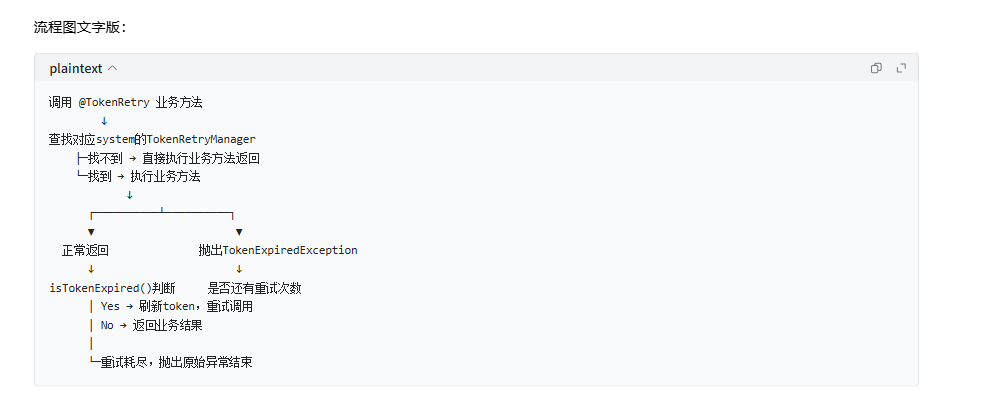The height and width of the screenshot is (394, 986).
Task: Click the down triangle above 正常返回
Action: [91, 232]
